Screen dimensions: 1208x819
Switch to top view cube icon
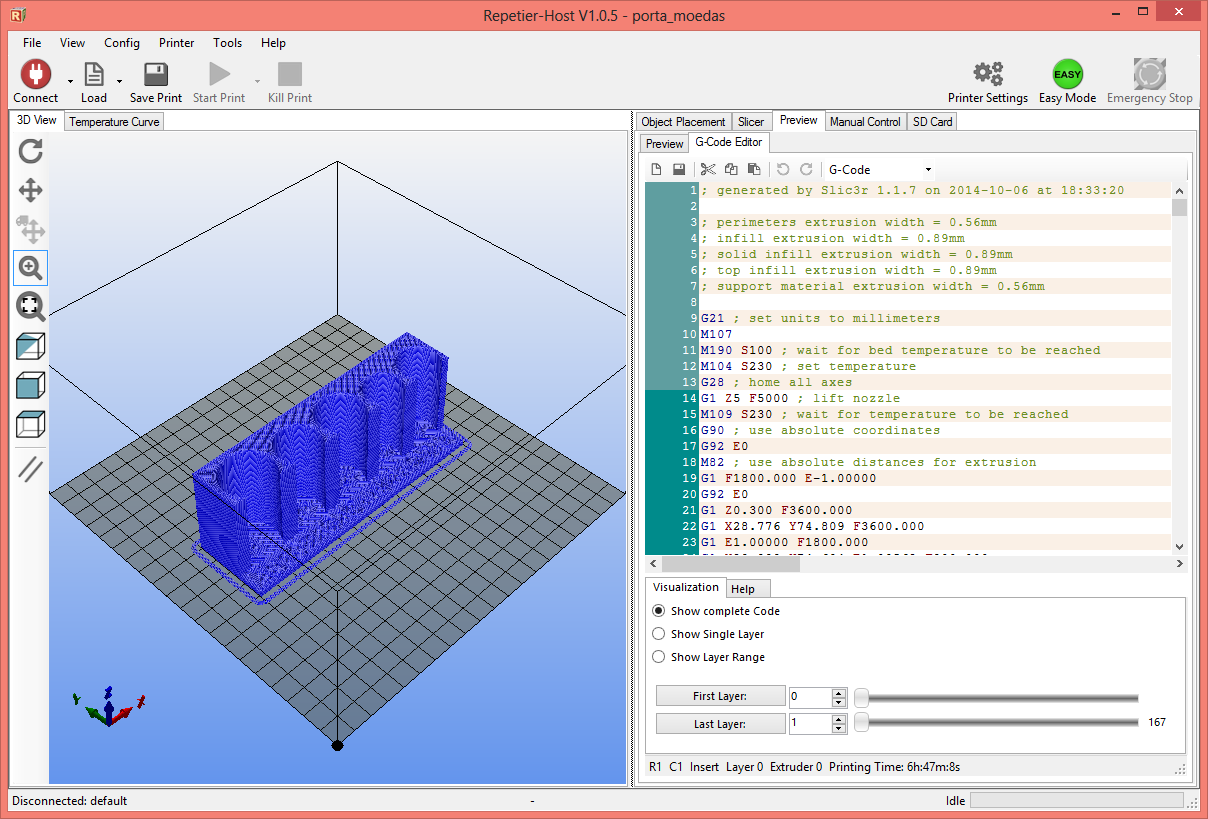(x=31, y=425)
